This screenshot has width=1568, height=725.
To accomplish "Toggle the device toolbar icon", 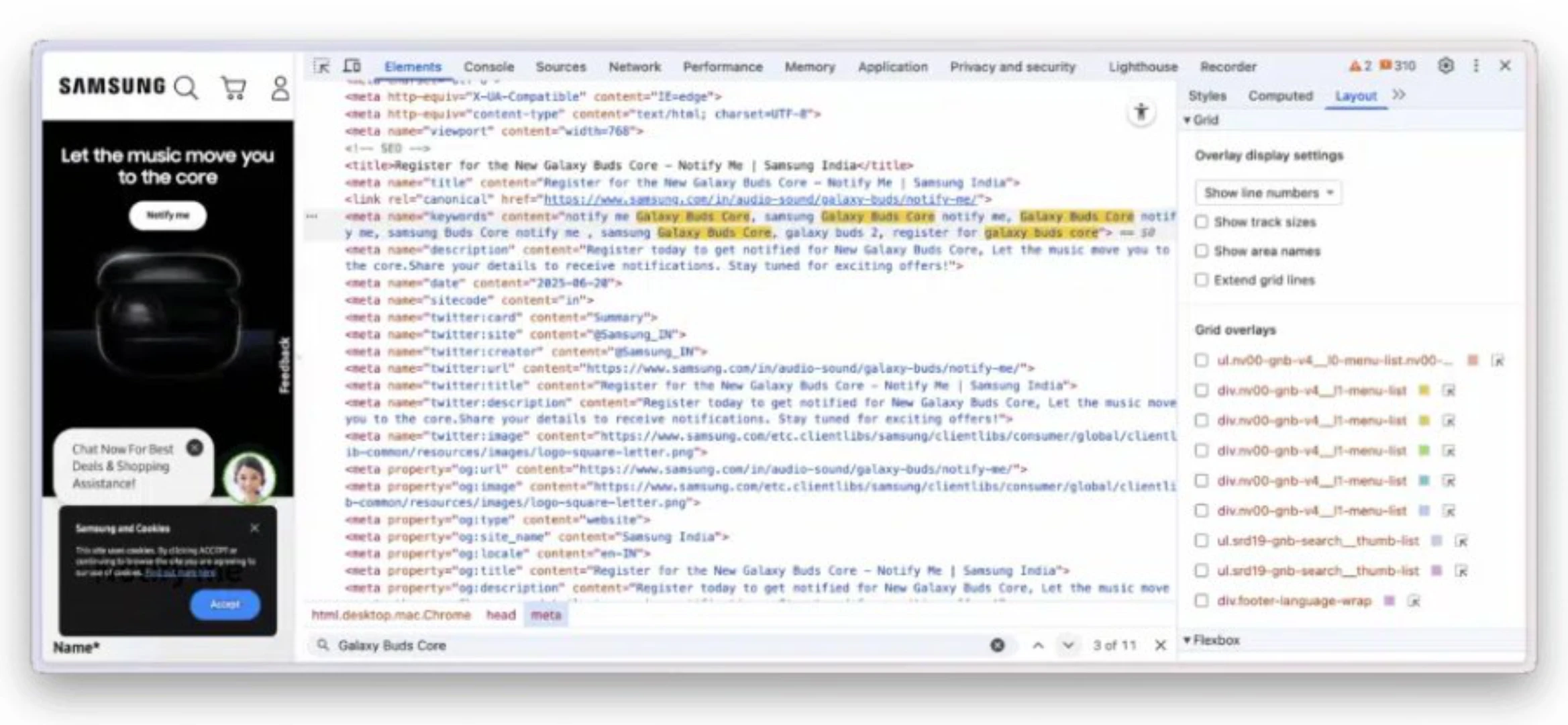I will (352, 66).
